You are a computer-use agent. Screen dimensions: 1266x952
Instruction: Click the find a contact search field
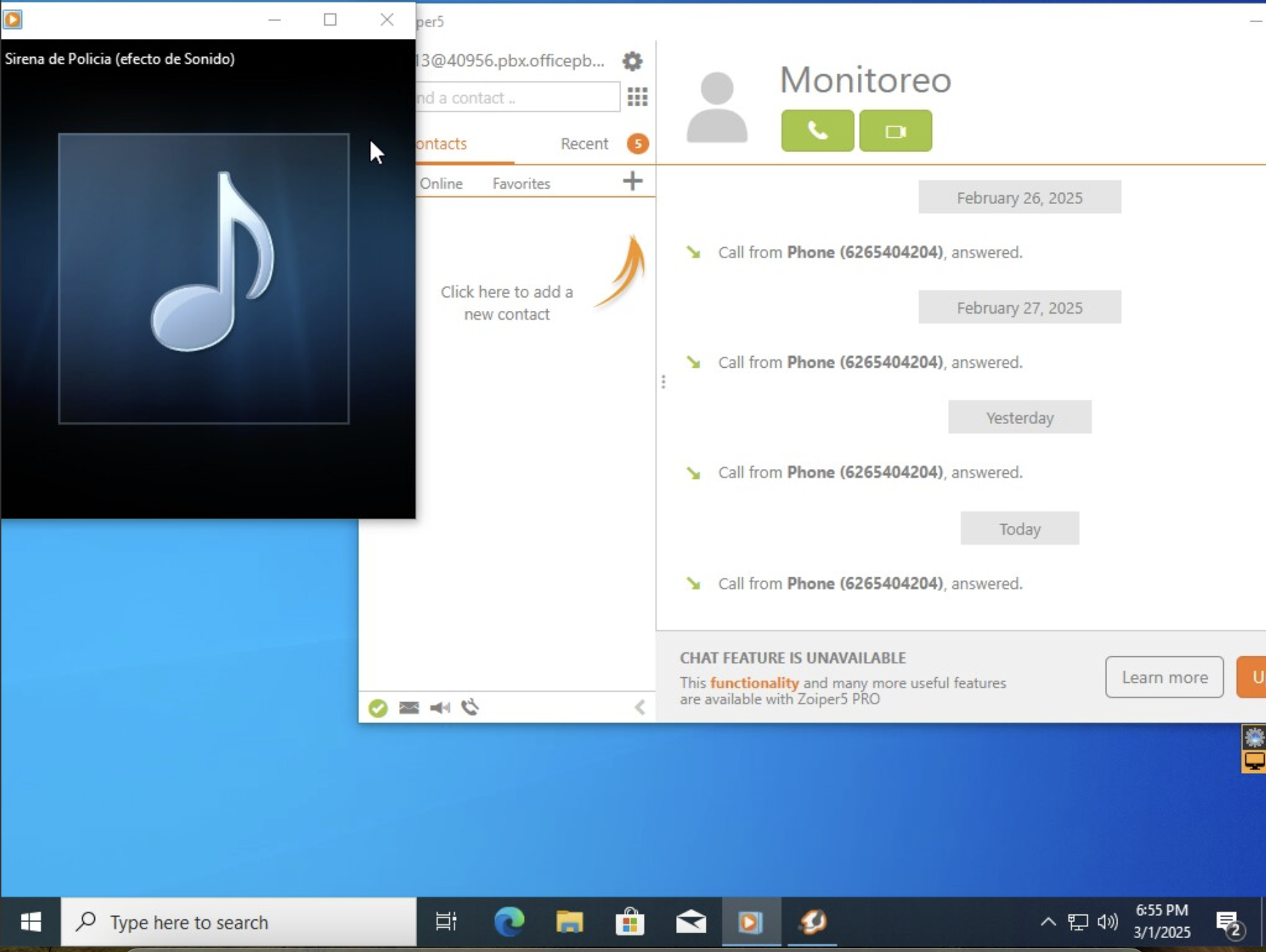click(x=517, y=97)
